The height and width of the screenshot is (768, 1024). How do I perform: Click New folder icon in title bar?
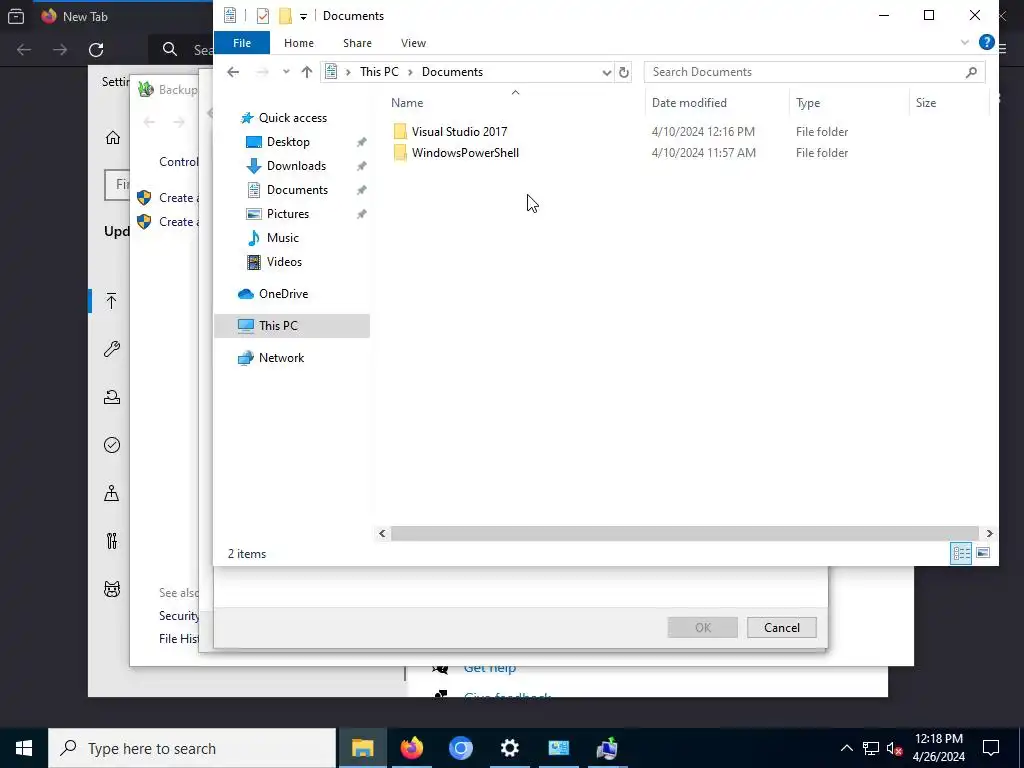pyautogui.click(x=285, y=16)
